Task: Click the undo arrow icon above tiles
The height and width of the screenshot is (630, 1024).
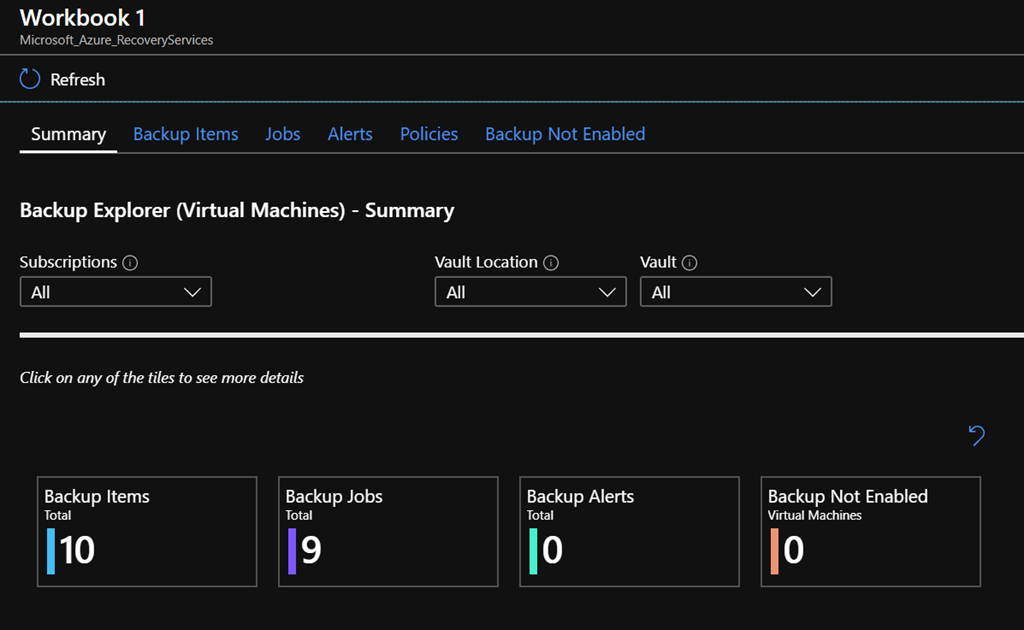Action: (977, 435)
